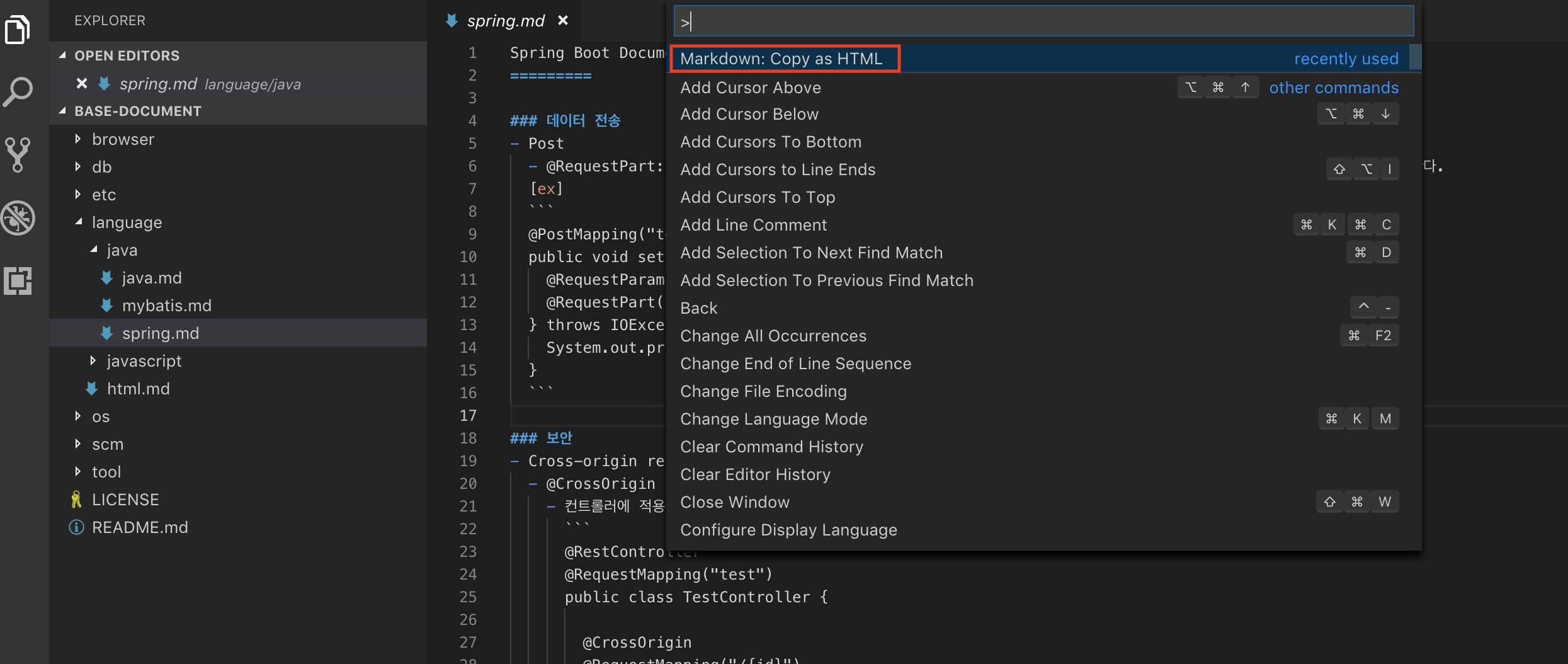This screenshot has height=664, width=1568.
Task: Select Change Language Mode command
Action: [x=1043, y=419]
